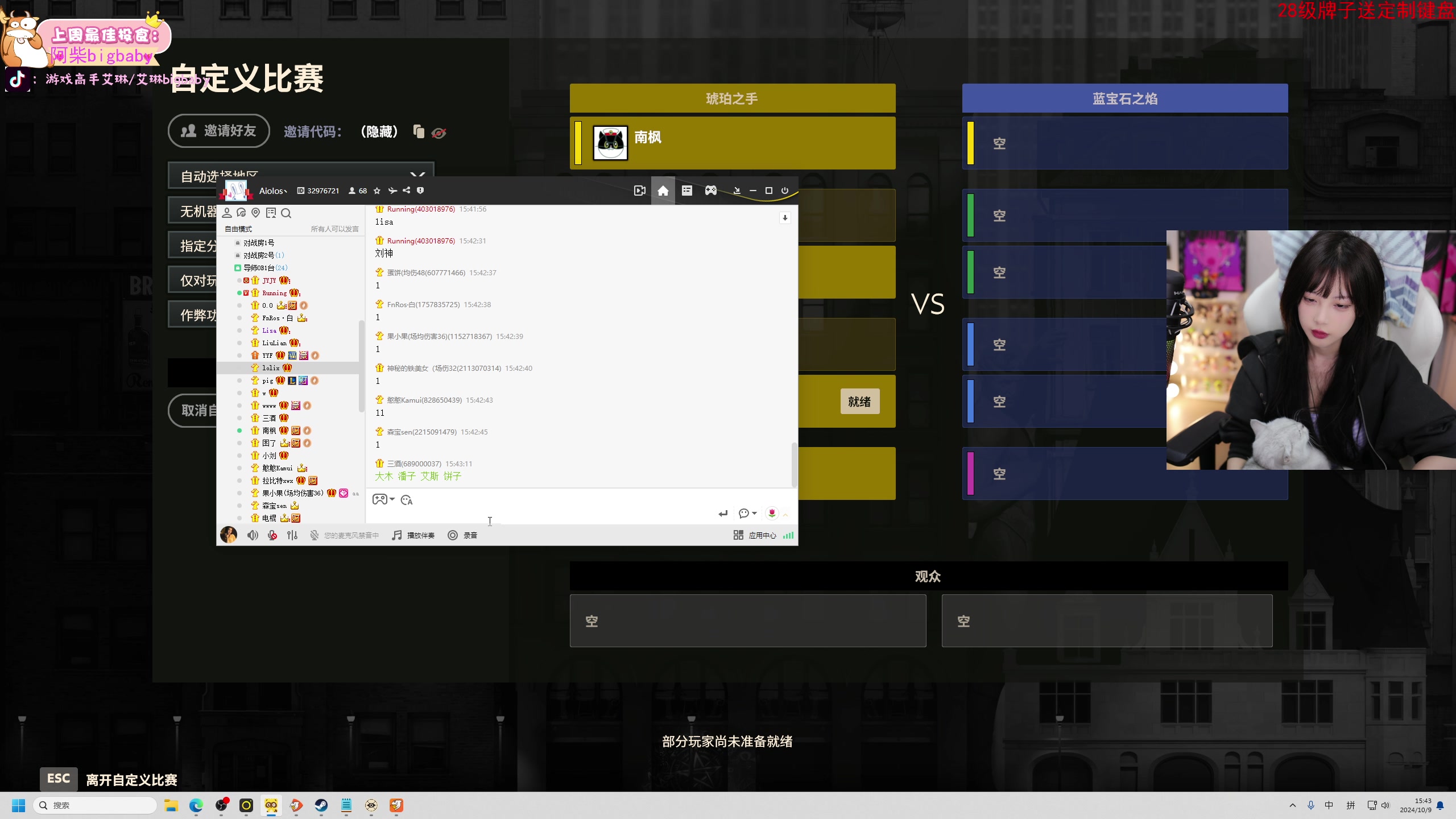Expand the auto-select region dropdown
1456x819 pixels.
(x=301, y=175)
